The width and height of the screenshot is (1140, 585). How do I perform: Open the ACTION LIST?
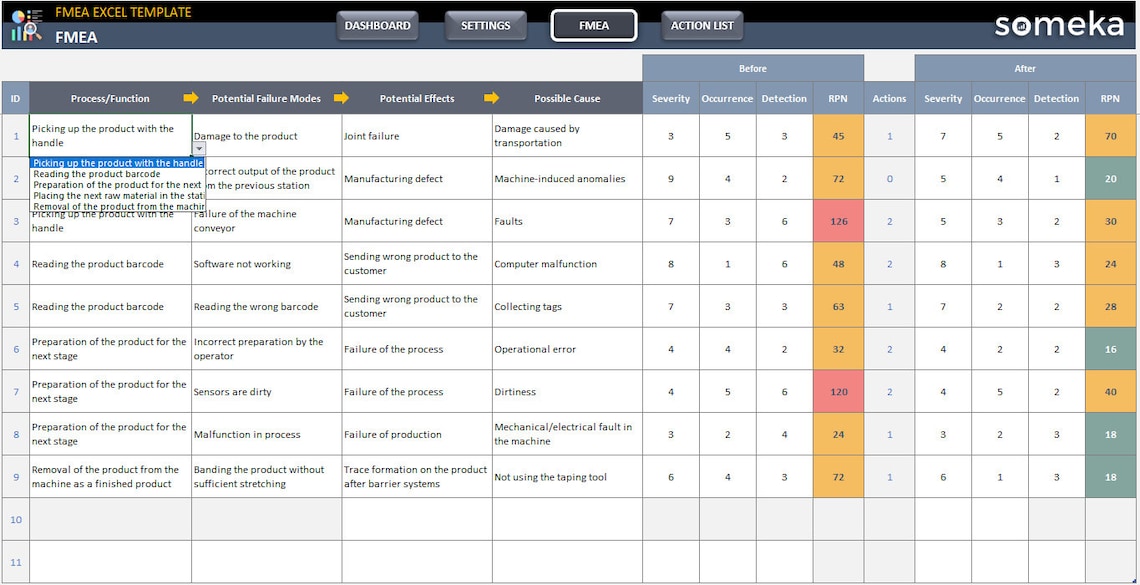click(702, 26)
